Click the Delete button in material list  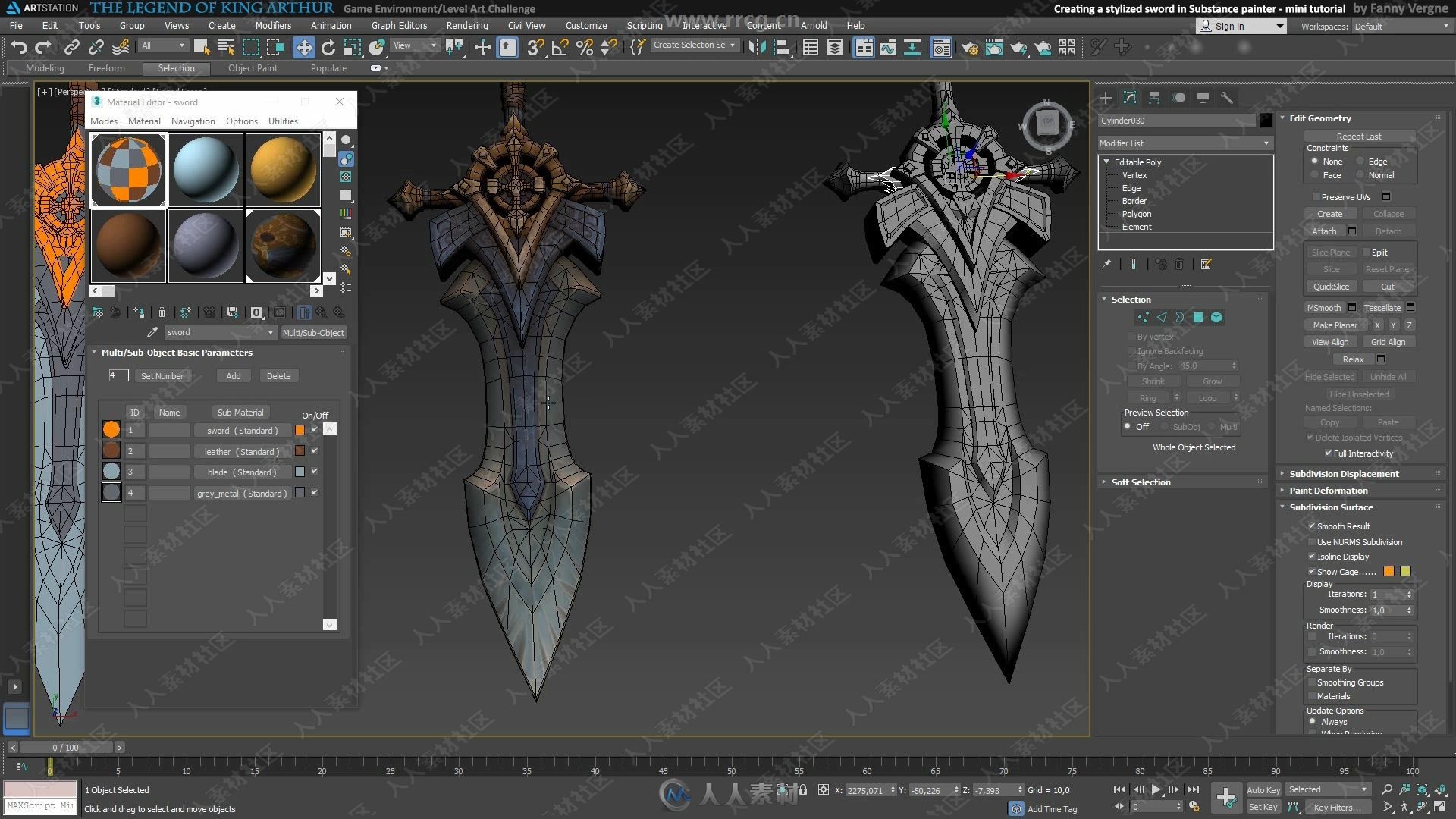tap(278, 375)
